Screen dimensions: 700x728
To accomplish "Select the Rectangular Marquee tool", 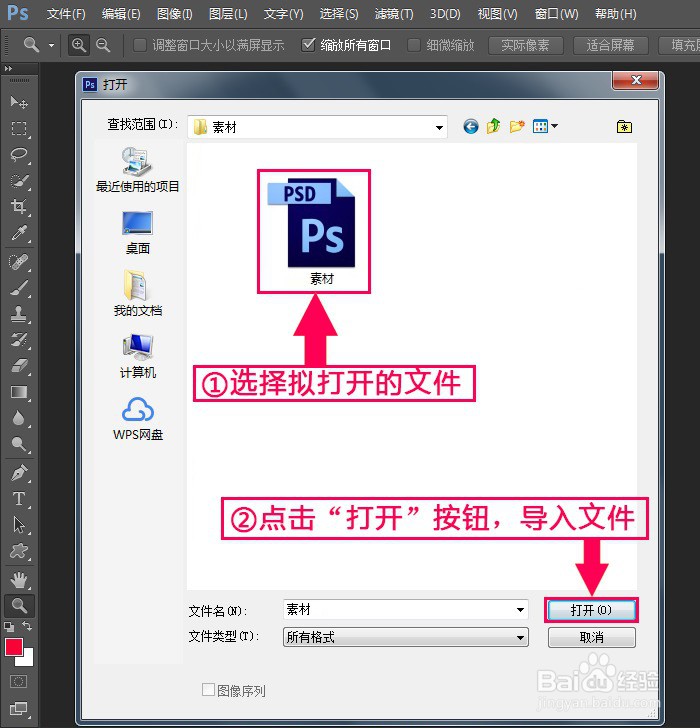I will point(19,128).
